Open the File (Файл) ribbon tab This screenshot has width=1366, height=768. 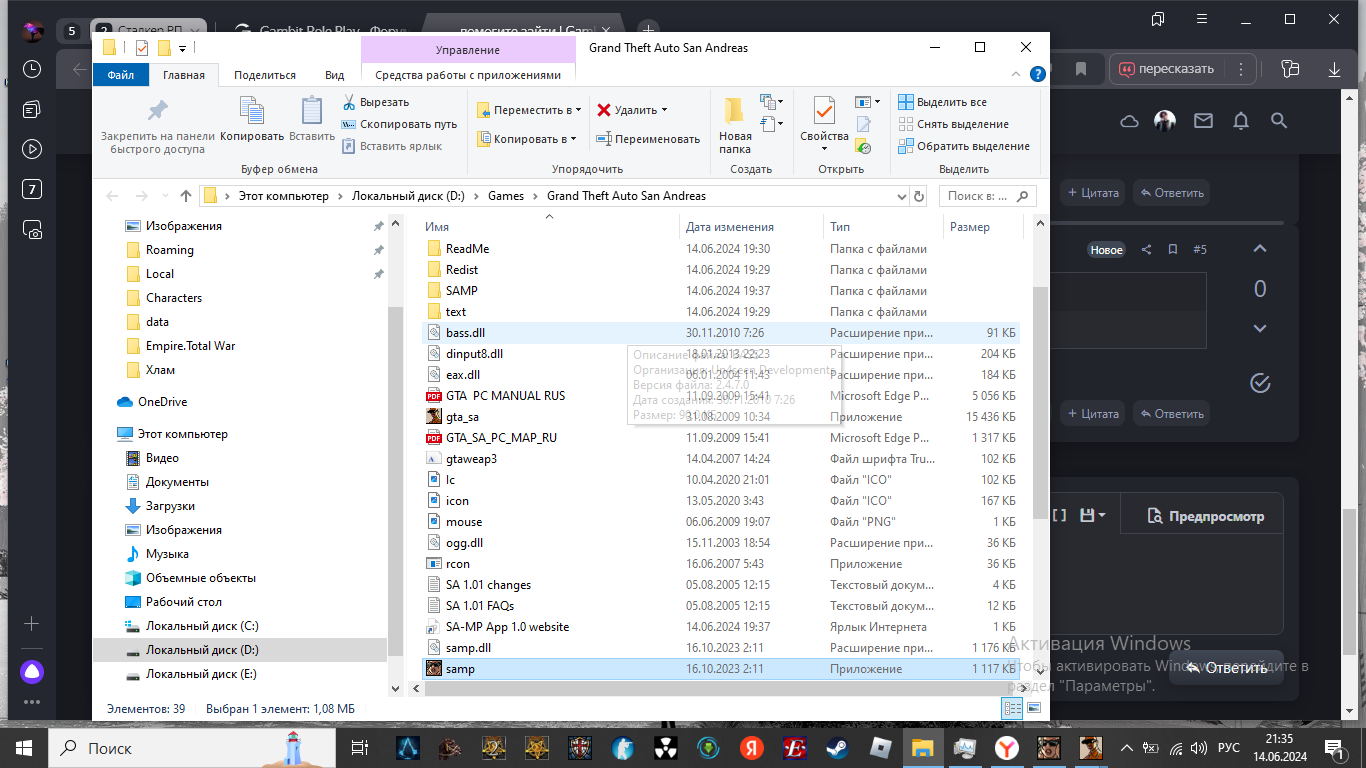pyautogui.click(x=120, y=75)
